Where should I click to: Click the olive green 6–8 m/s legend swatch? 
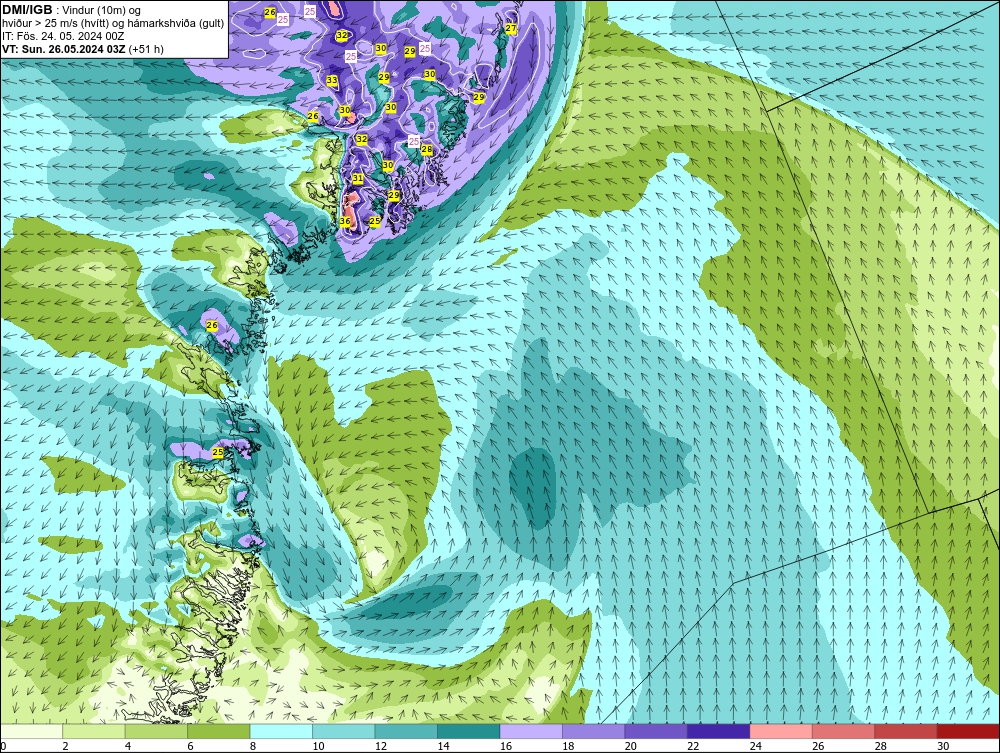tap(219, 731)
